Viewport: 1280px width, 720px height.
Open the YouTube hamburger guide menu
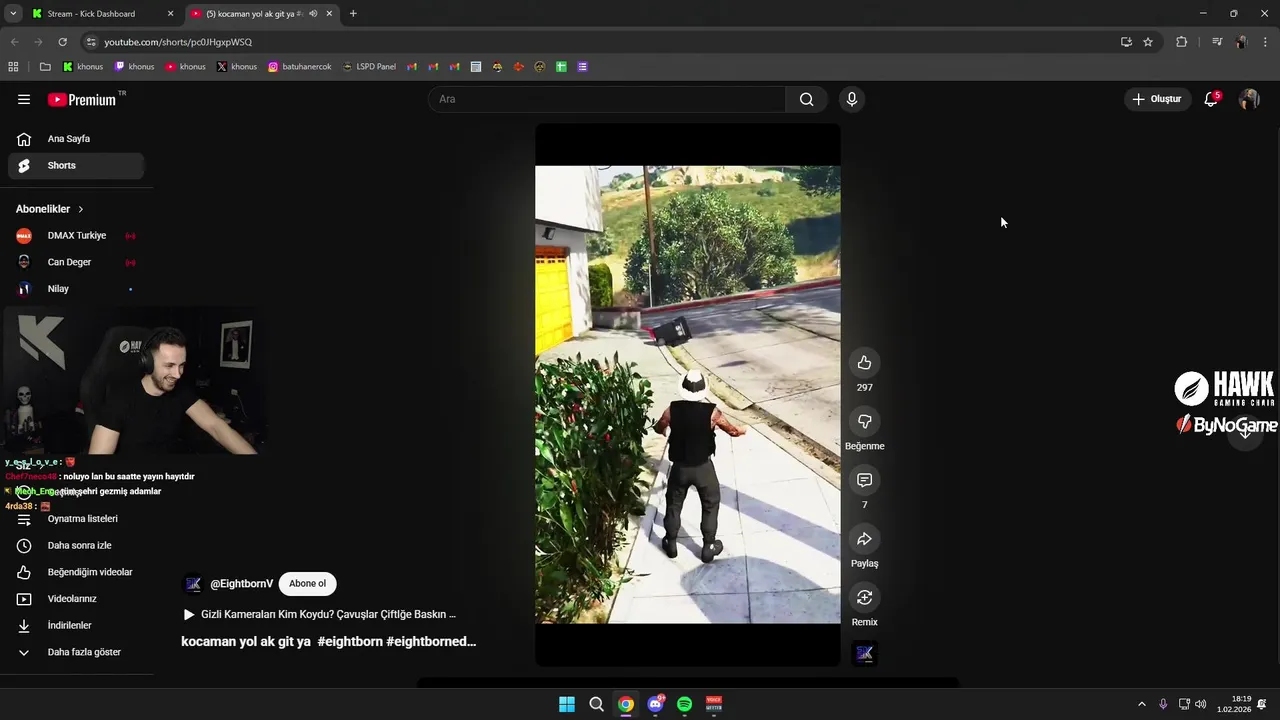pos(24,99)
